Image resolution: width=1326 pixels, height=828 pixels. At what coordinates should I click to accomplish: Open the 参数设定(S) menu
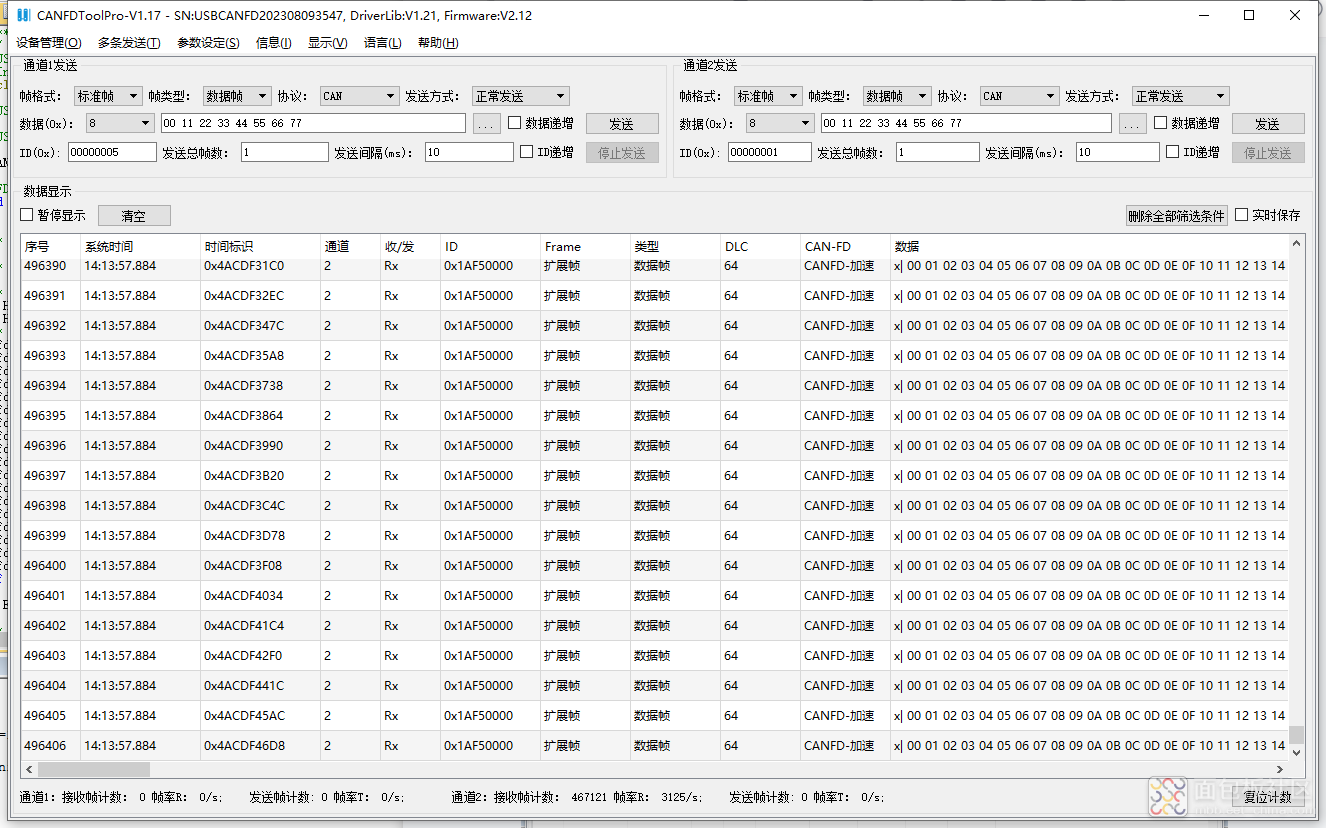[x=208, y=43]
